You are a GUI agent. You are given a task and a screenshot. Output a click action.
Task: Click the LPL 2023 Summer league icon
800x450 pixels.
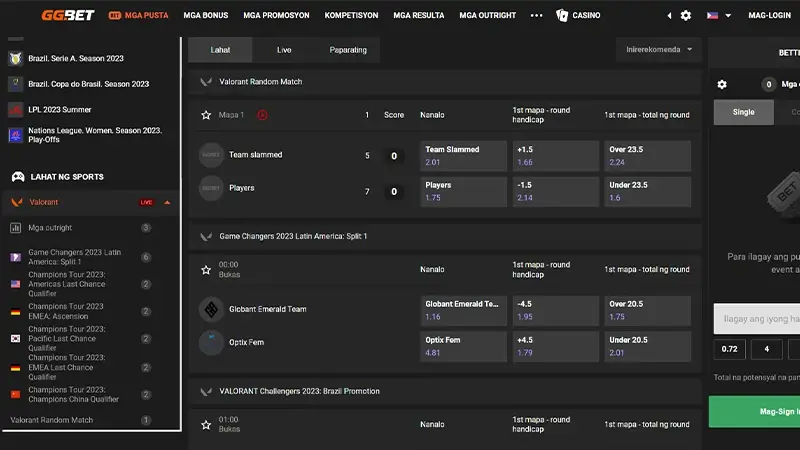pyautogui.click(x=15, y=109)
